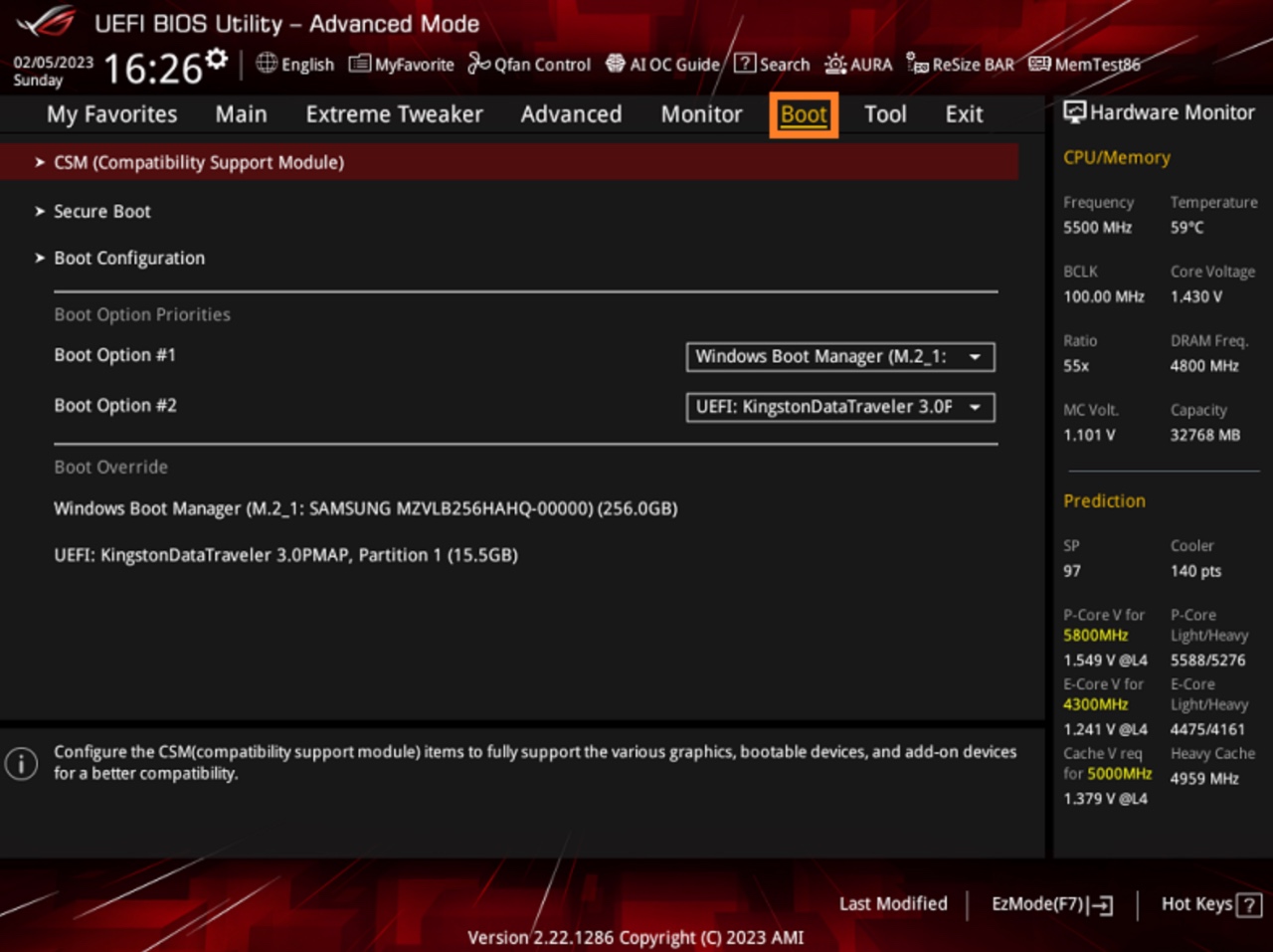Viewport: 1273px width, 952px height.
Task: Click Prediction heading in Hardware Monitor
Action: click(1104, 500)
